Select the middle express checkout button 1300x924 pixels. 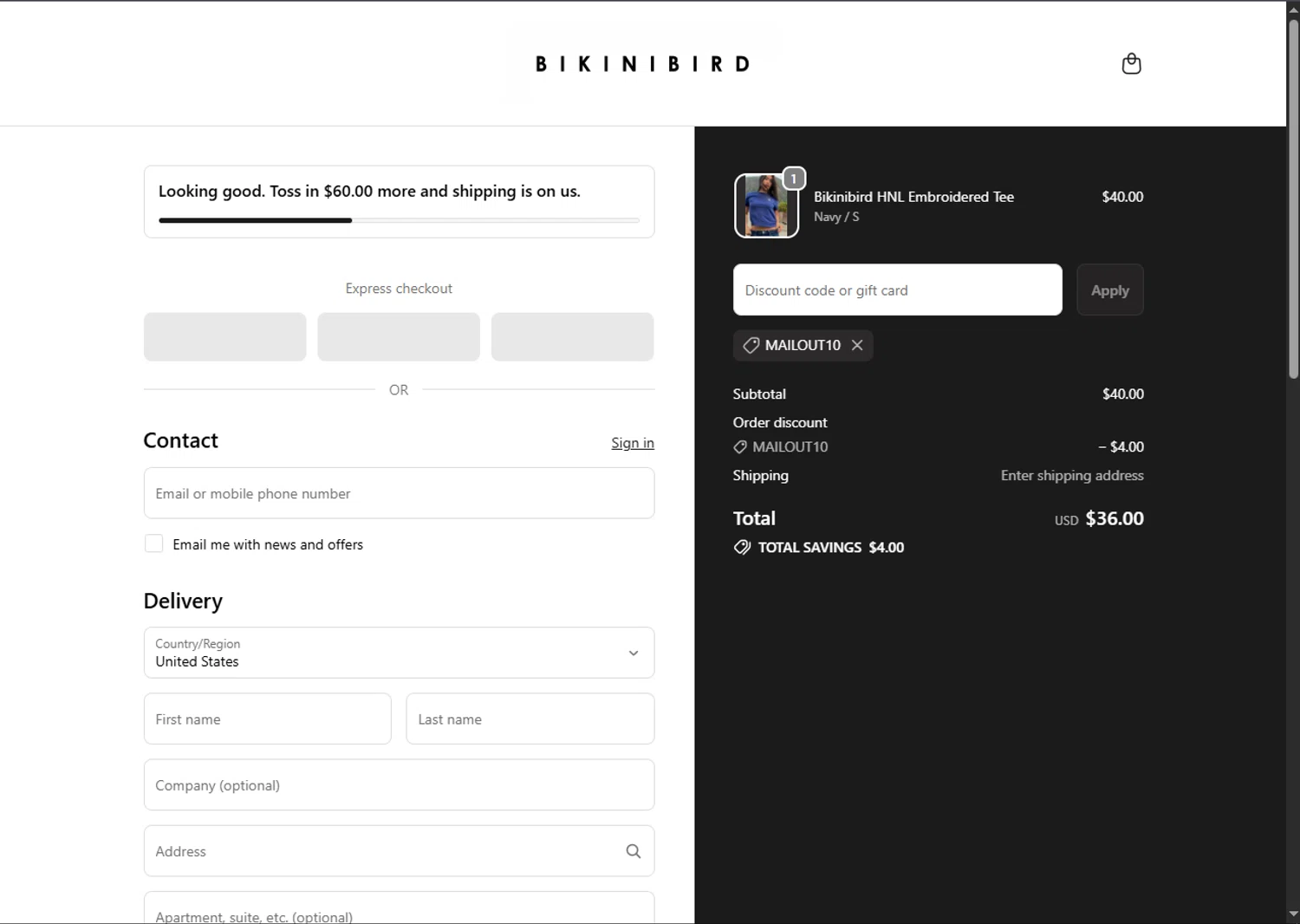click(x=399, y=336)
